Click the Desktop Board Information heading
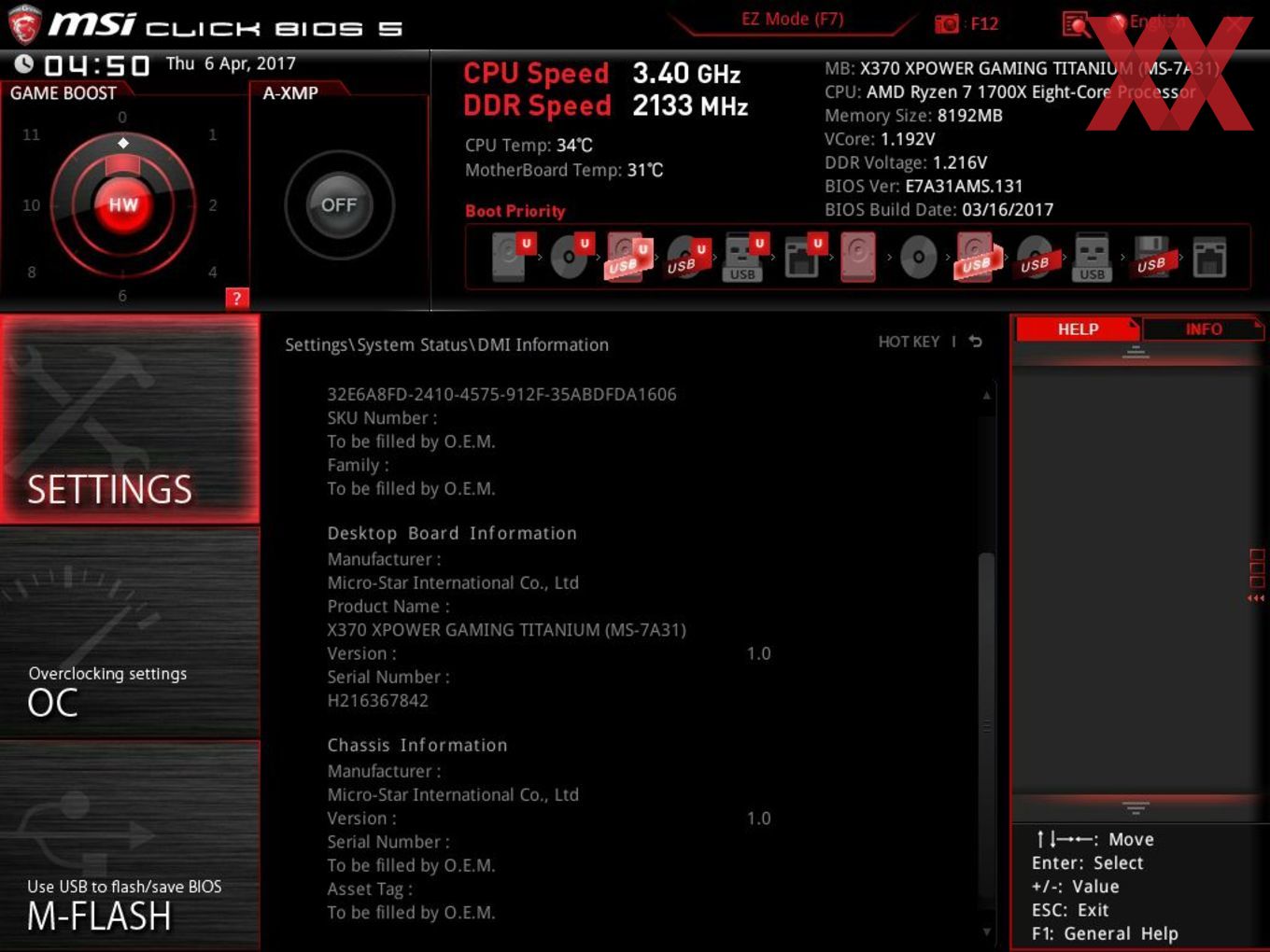Screen dimensions: 1270x952 [452, 533]
